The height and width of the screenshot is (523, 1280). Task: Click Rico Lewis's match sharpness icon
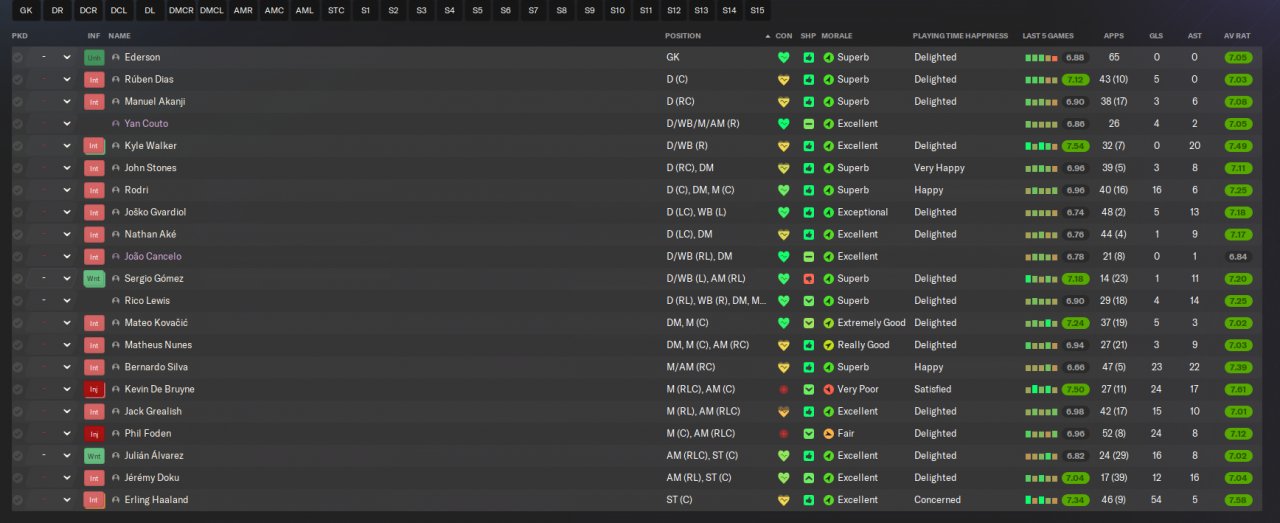tap(808, 300)
